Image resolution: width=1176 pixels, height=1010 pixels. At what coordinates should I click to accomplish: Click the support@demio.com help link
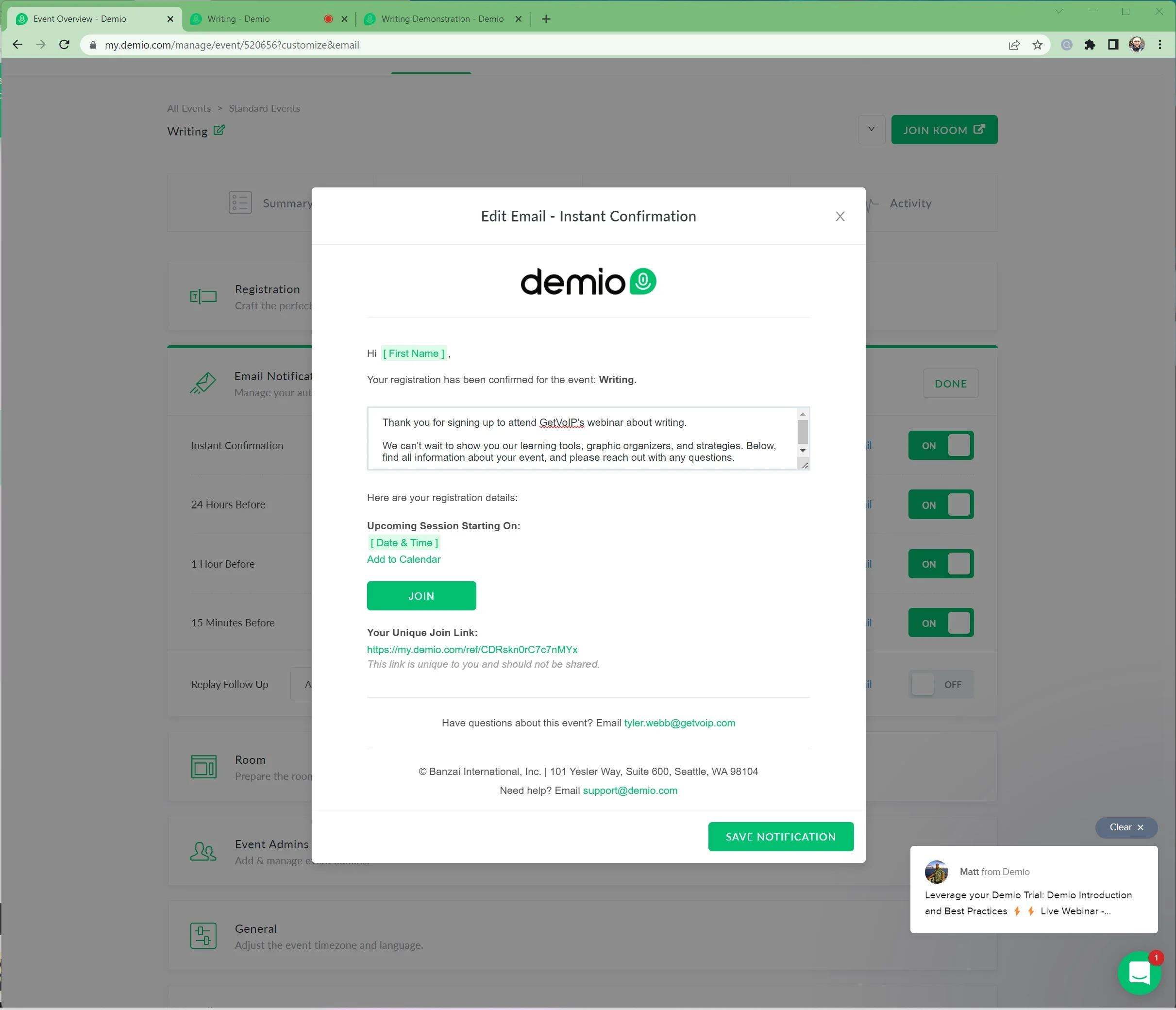click(x=629, y=790)
